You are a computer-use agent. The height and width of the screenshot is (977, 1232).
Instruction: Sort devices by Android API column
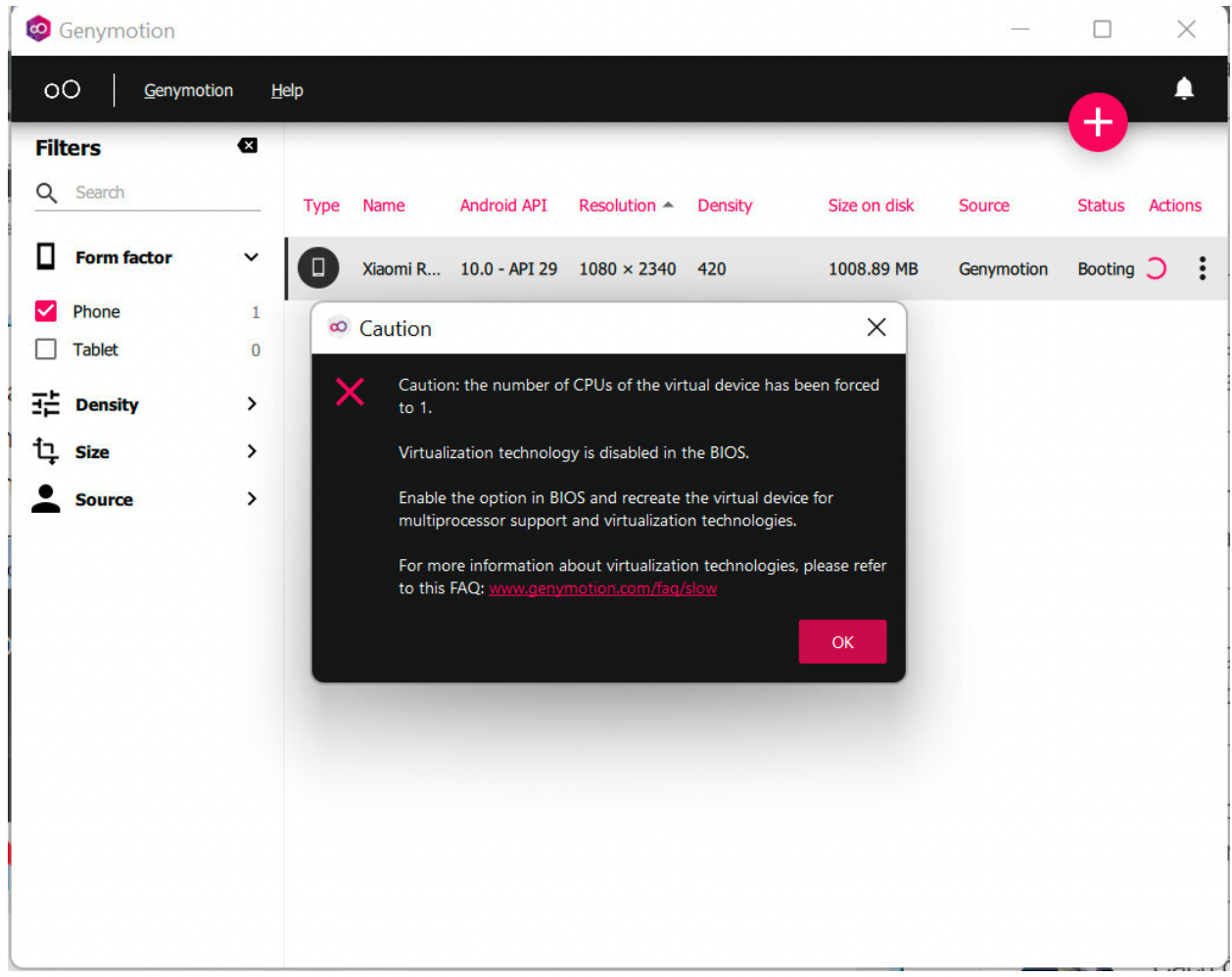click(x=503, y=206)
